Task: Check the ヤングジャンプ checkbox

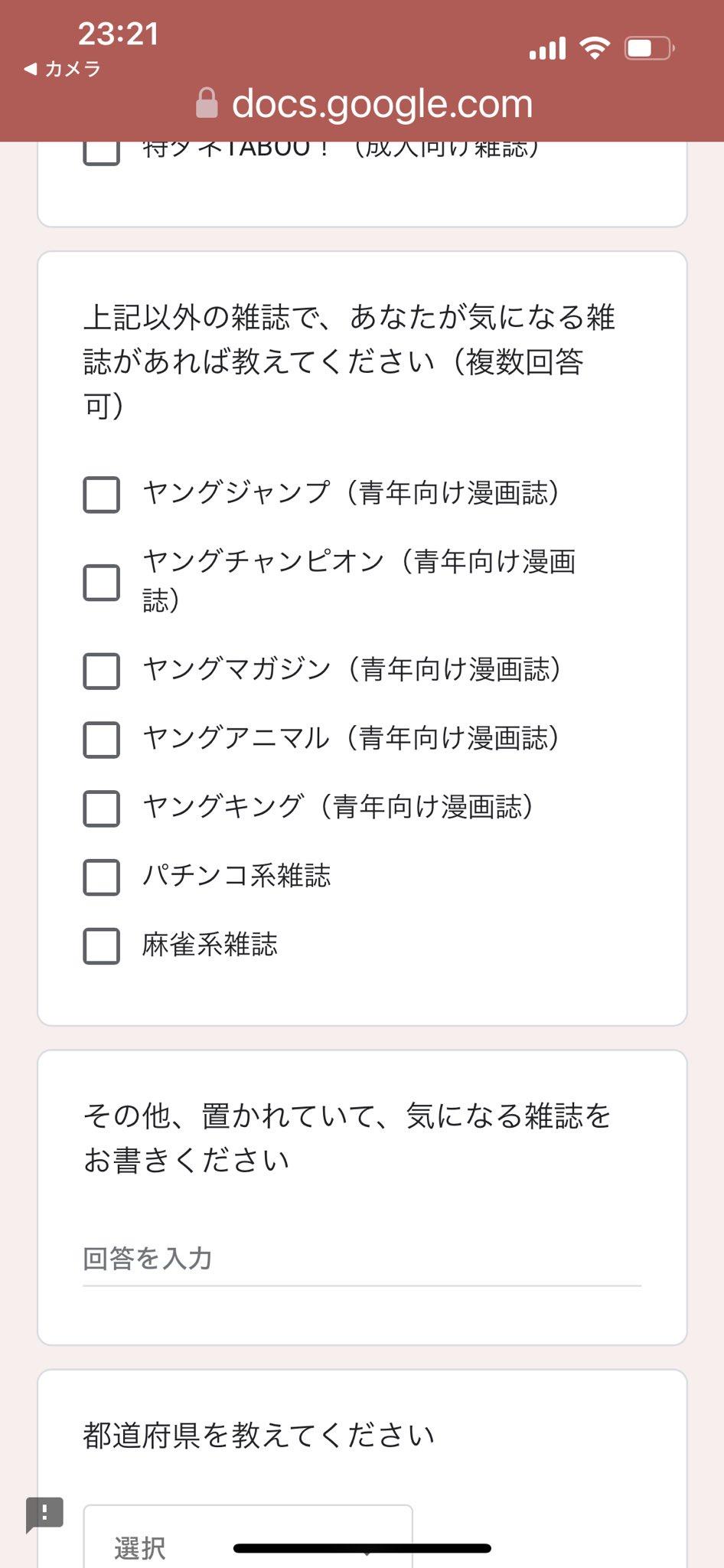Action: (x=101, y=494)
